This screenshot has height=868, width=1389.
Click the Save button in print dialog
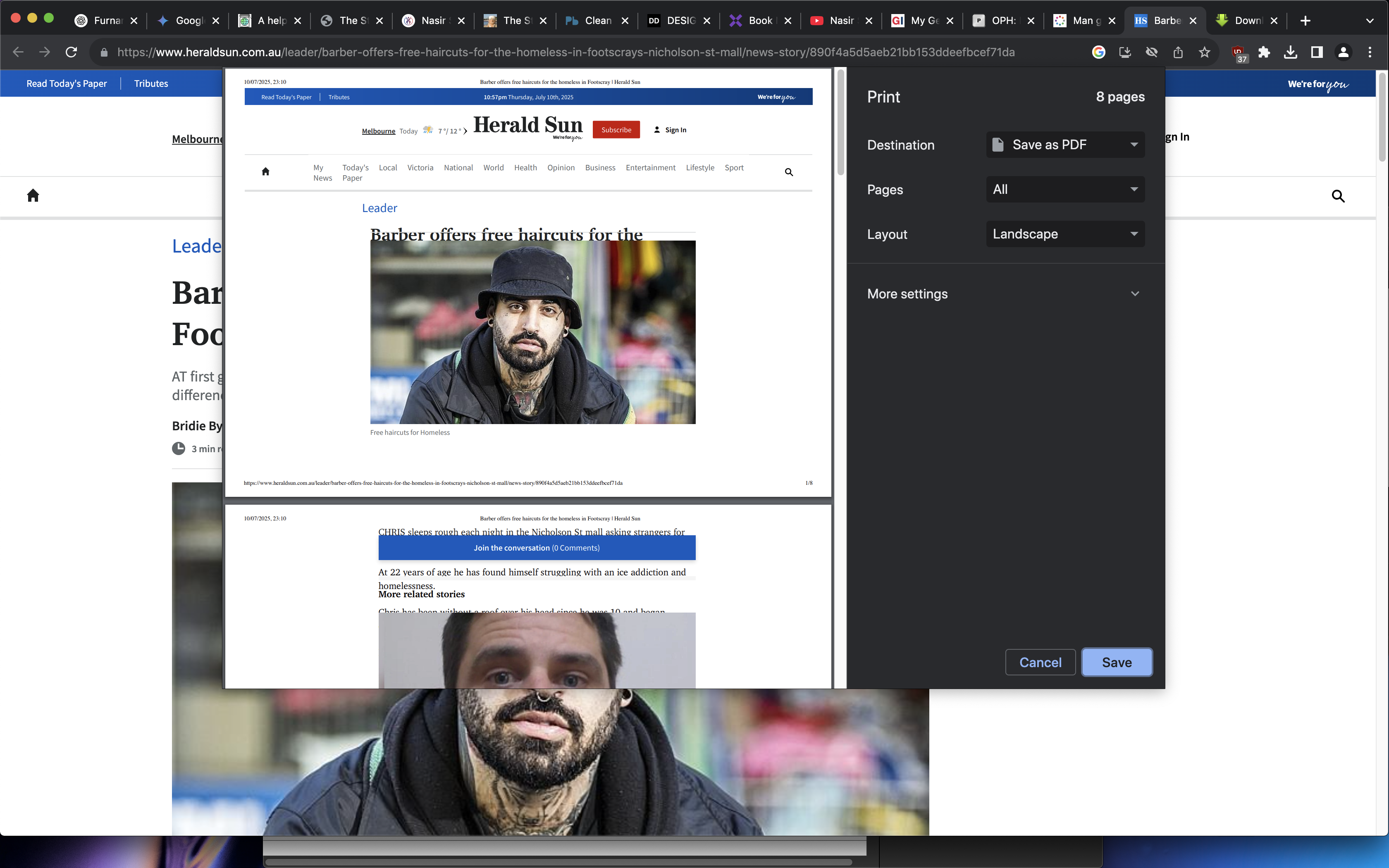tap(1117, 663)
